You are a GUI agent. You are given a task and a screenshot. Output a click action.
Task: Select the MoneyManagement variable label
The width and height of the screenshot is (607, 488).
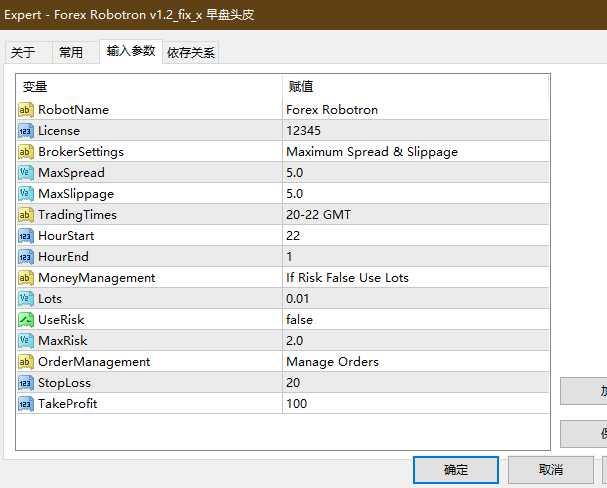click(96, 278)
